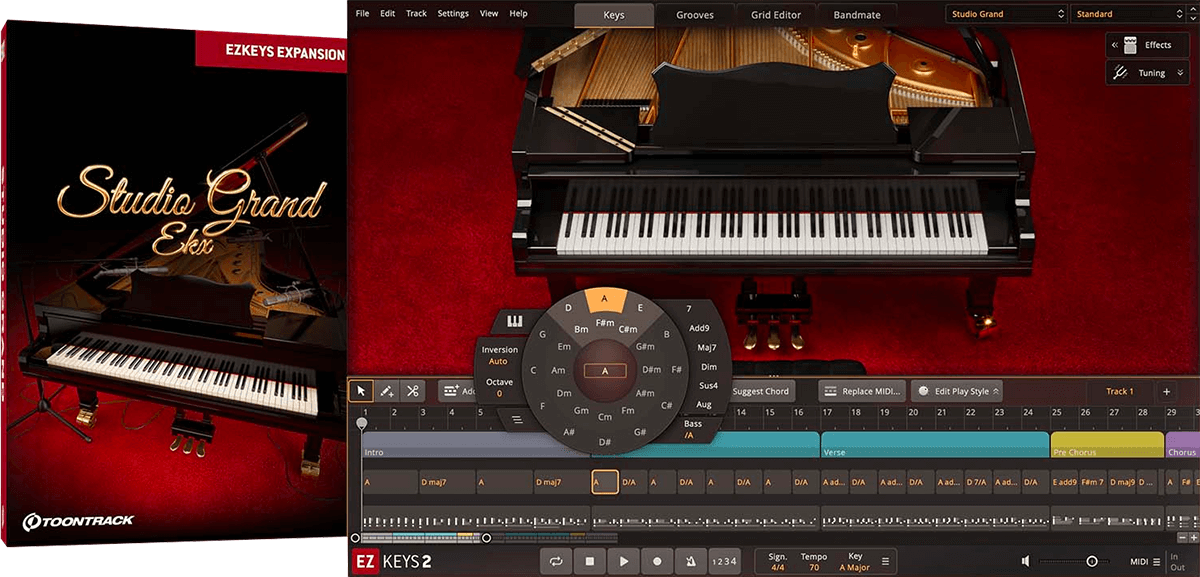This screenshot has height=577, width=1200.
Task: Select the Verse song part
Action: 934,445
